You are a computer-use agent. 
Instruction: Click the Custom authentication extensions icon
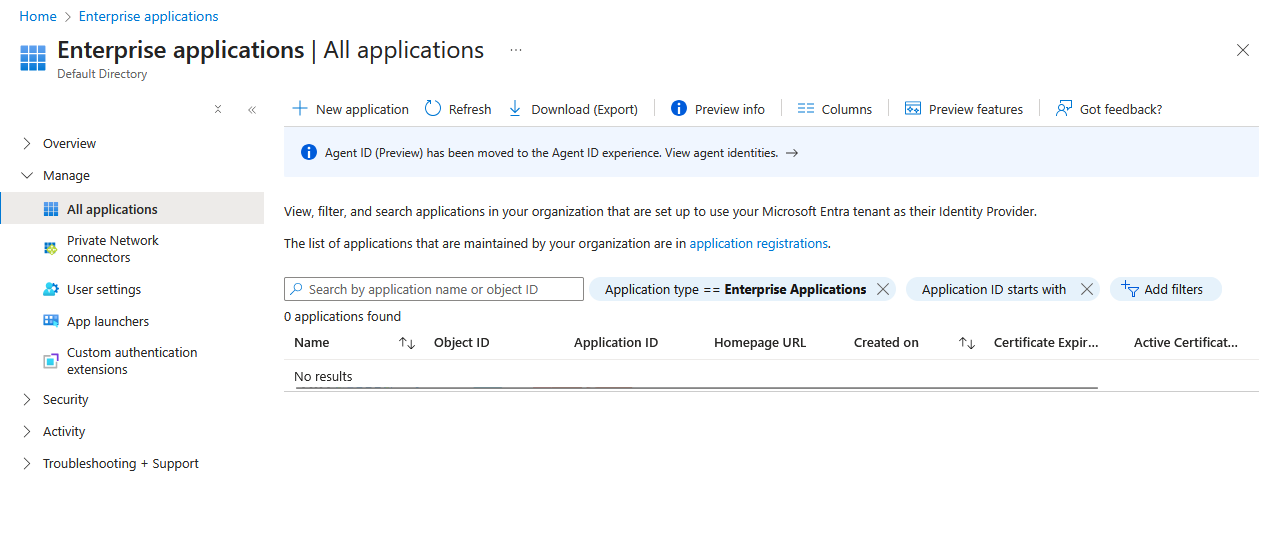51,361
